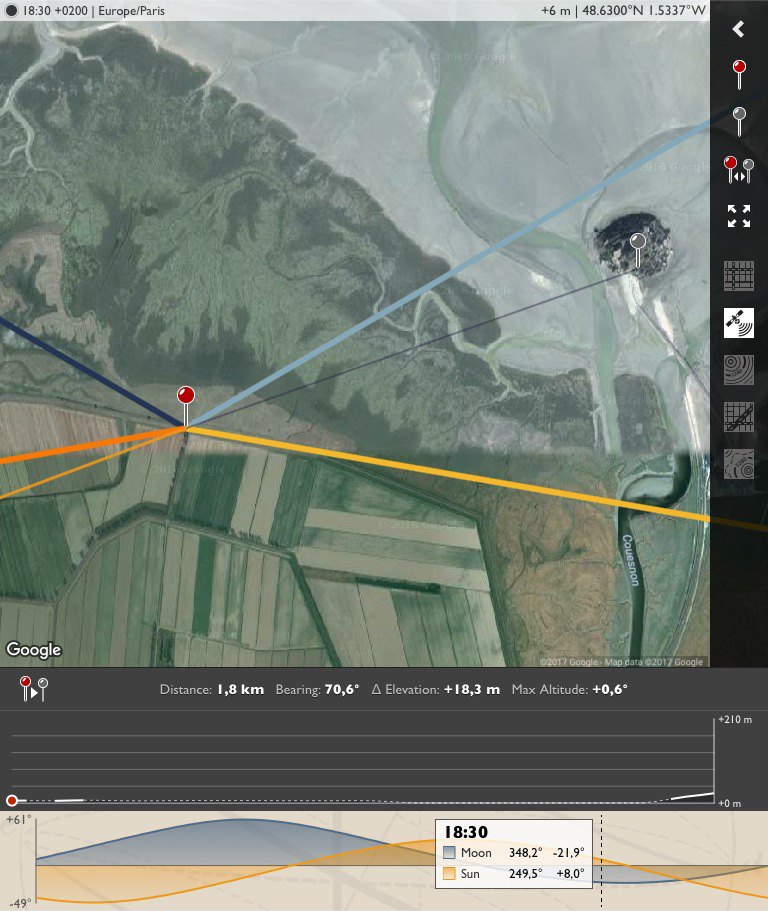The height and width of the screenshot is (911, 768).
Task: Click the Moon altitude -21,9° value
Action: (x=568, y=852)
